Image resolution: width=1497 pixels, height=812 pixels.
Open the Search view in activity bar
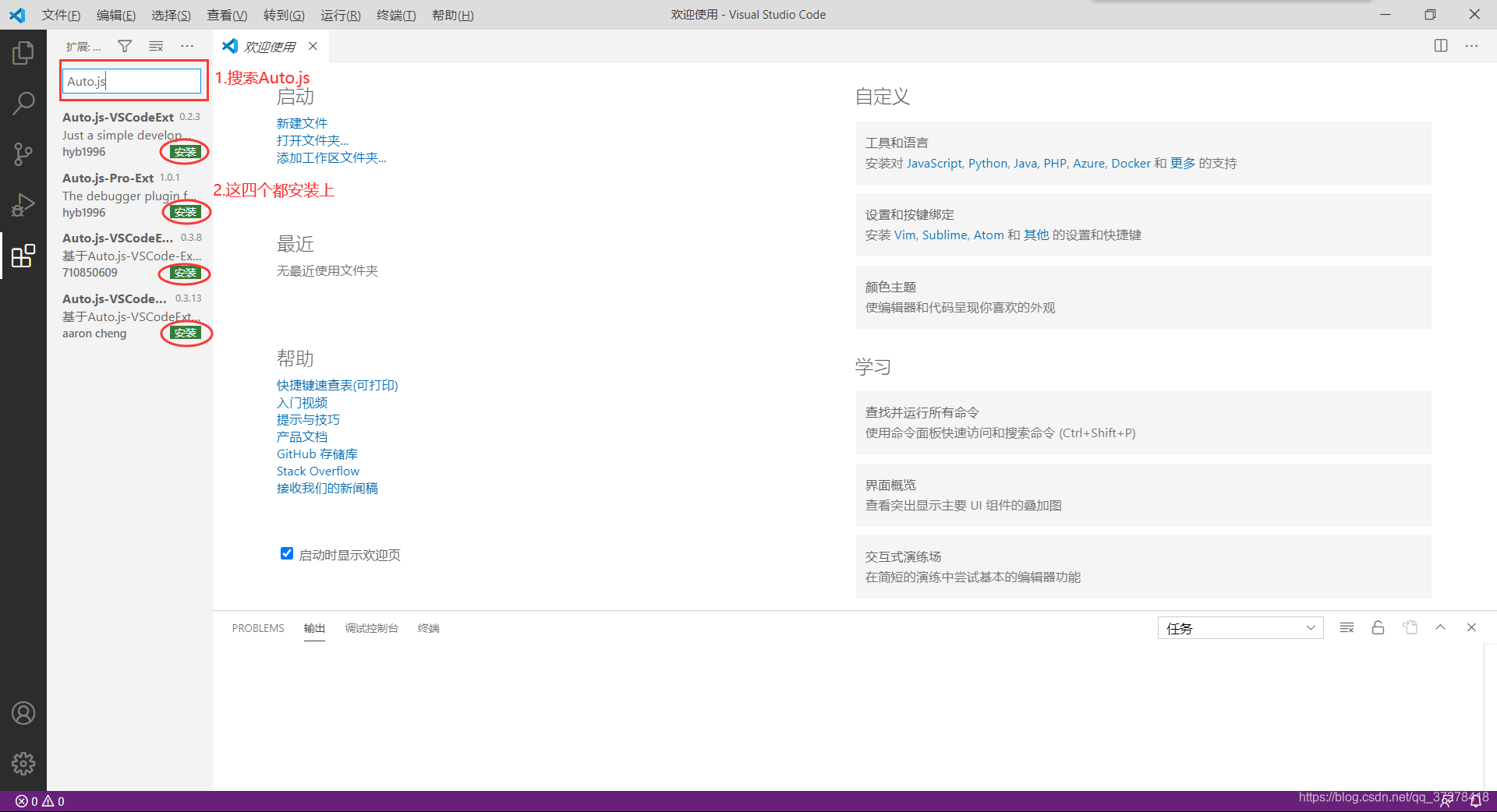(23, 103)
